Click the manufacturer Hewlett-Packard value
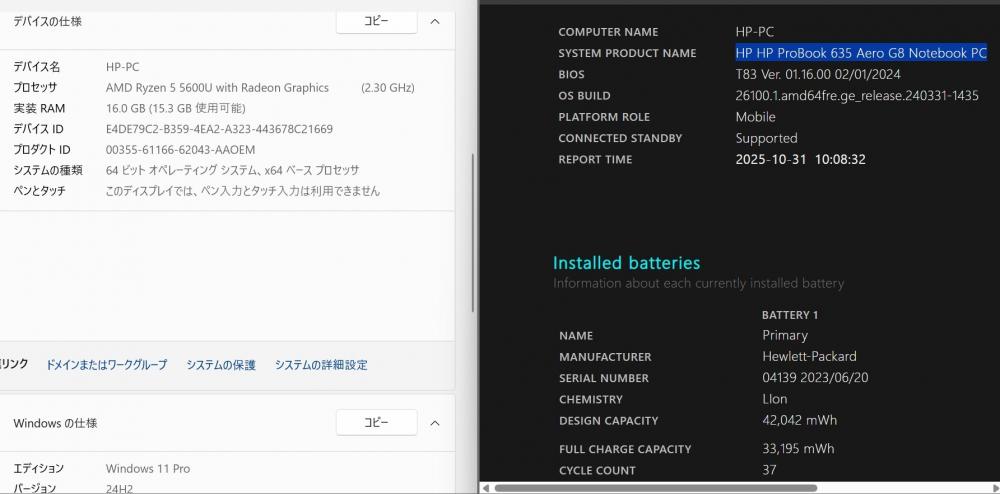The width and height of the screenshot is (1000, 494). pos(809,356)
